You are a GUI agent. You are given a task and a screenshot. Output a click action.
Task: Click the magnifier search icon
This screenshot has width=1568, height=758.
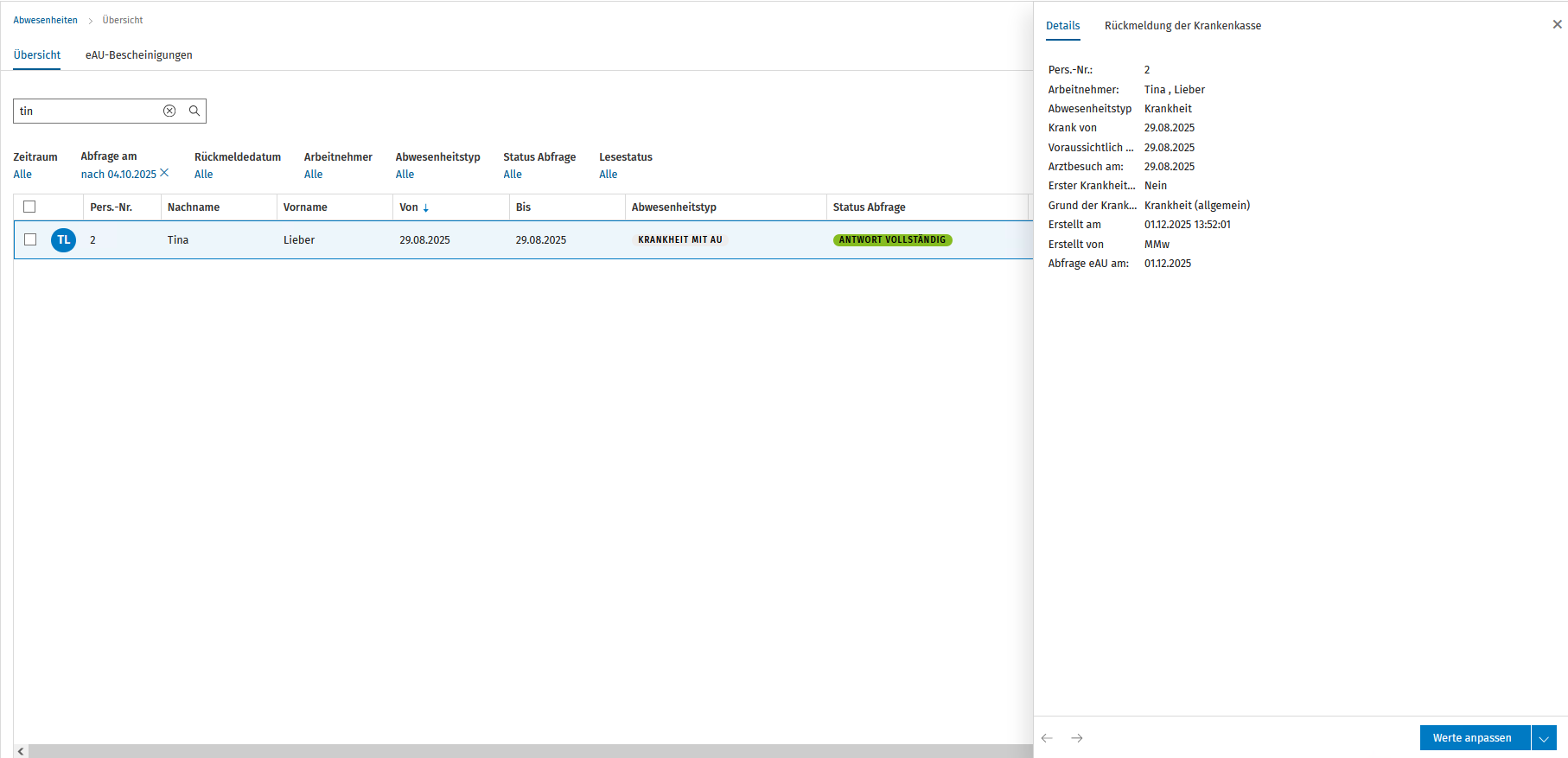click(x=194, y=111)
